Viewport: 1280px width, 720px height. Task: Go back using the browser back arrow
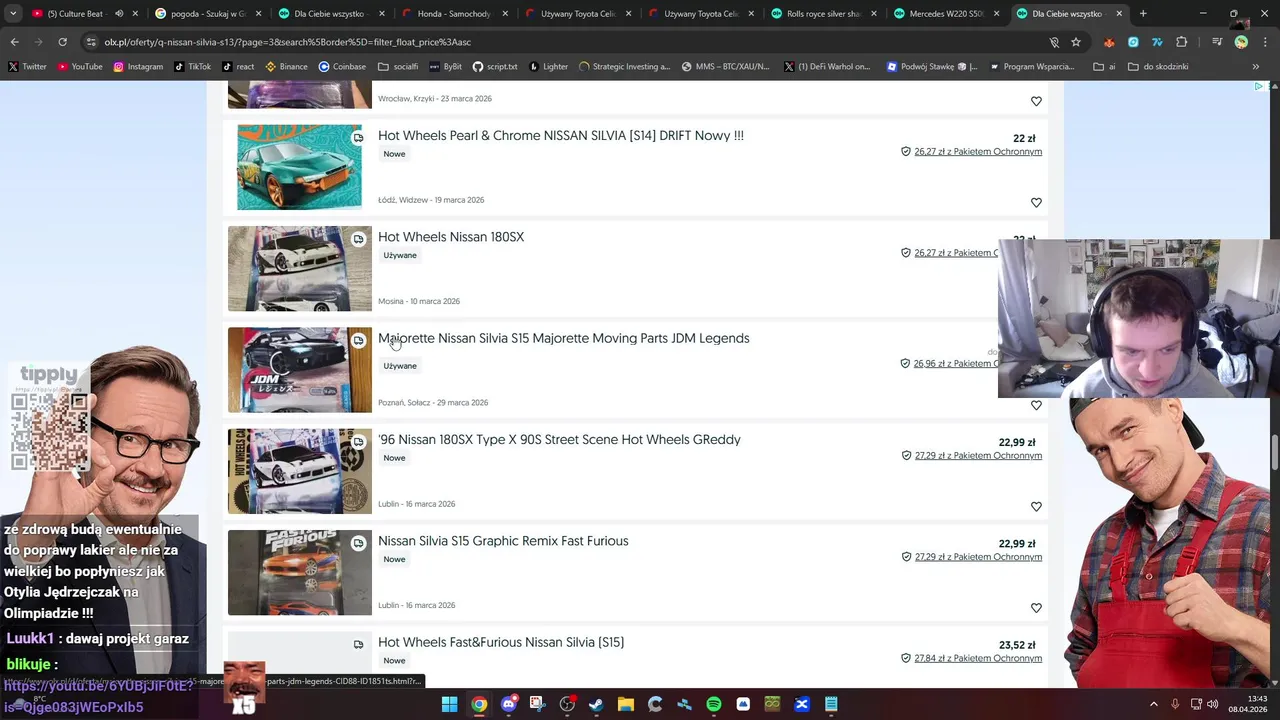(14, 42)
